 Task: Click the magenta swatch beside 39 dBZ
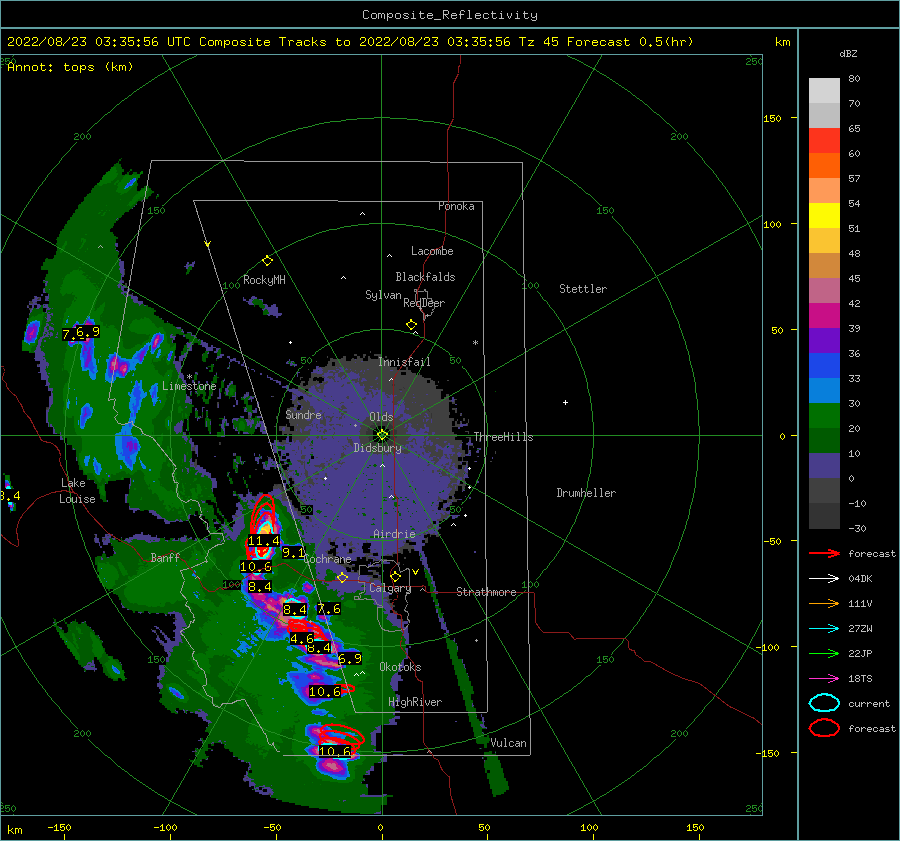point(824,315)
